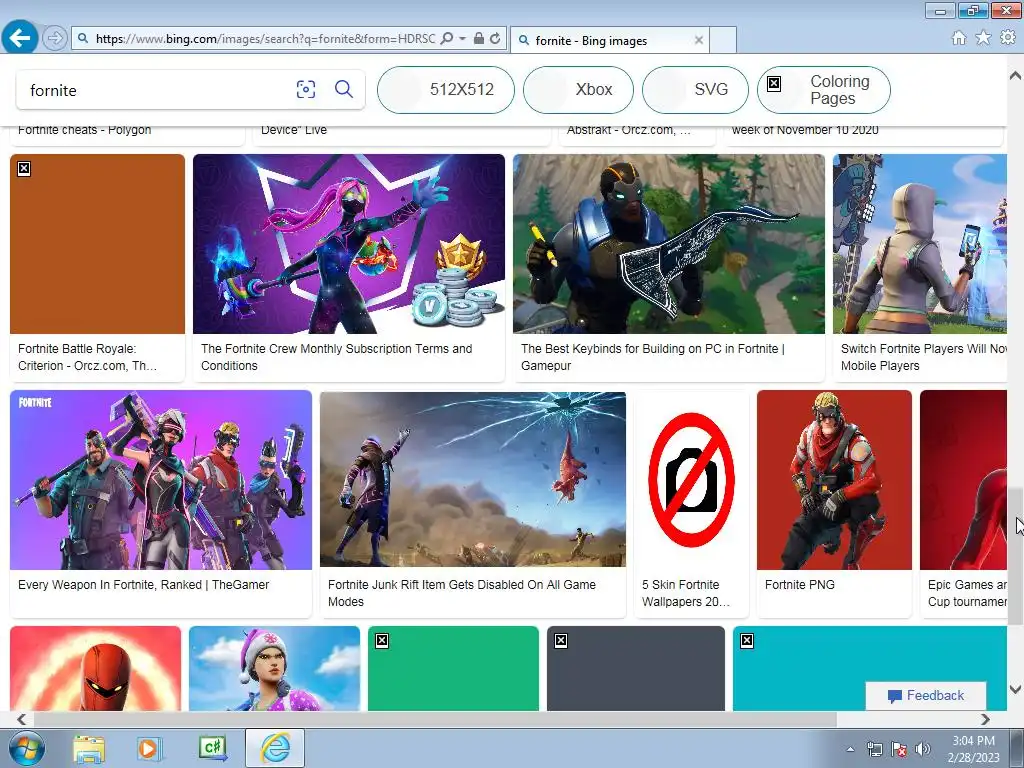Select the SVG filter chip
Screen dimensions: 1024x768
click(695, 89)
